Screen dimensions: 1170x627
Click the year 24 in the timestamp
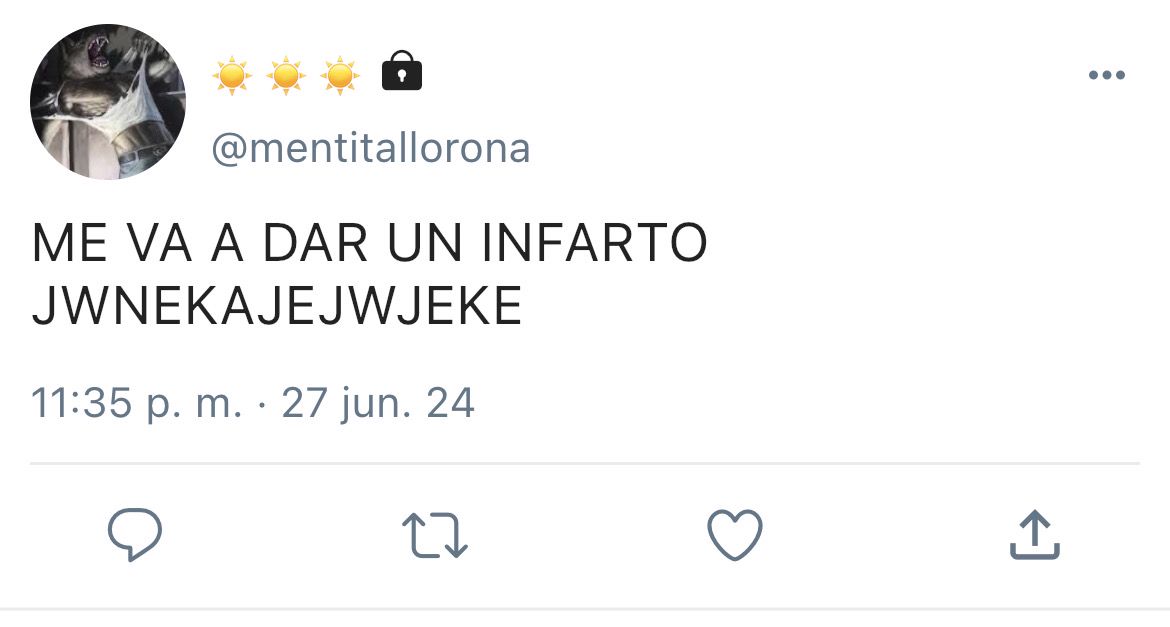coord(451,403)
